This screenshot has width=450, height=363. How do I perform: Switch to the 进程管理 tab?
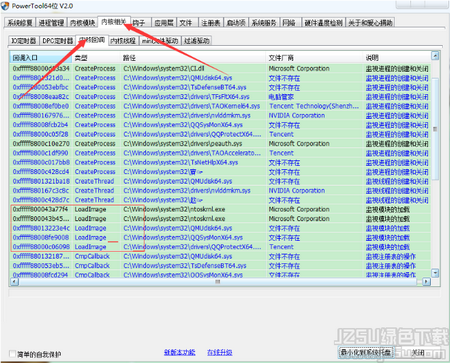(x=51, y=23)
